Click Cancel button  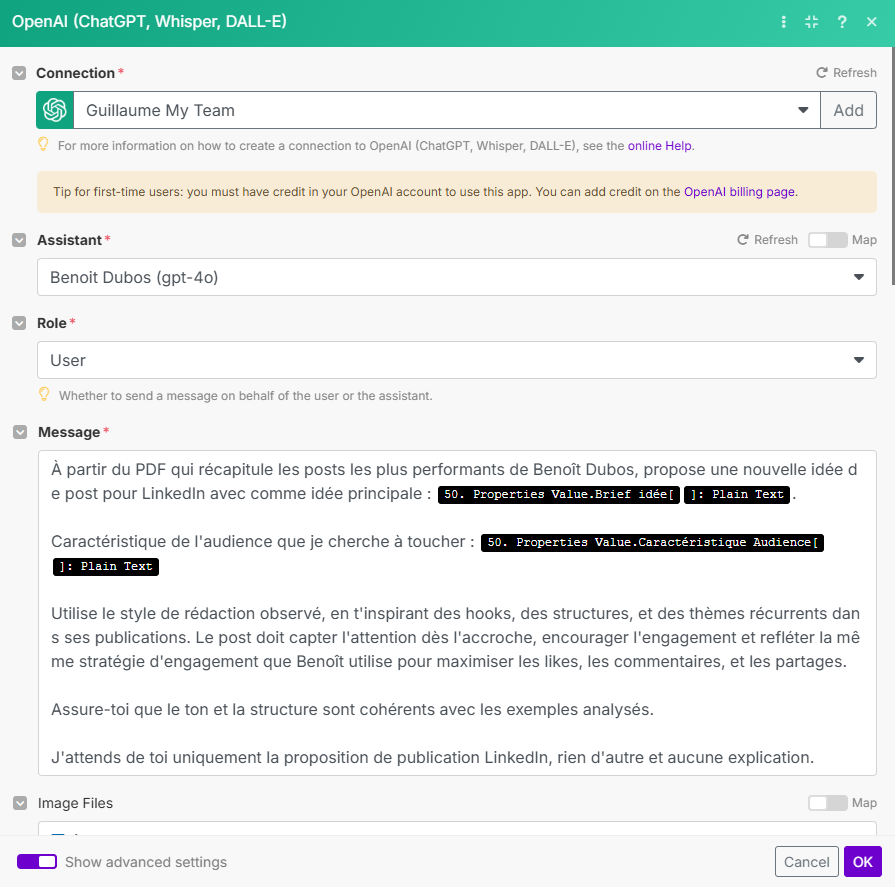807,861
